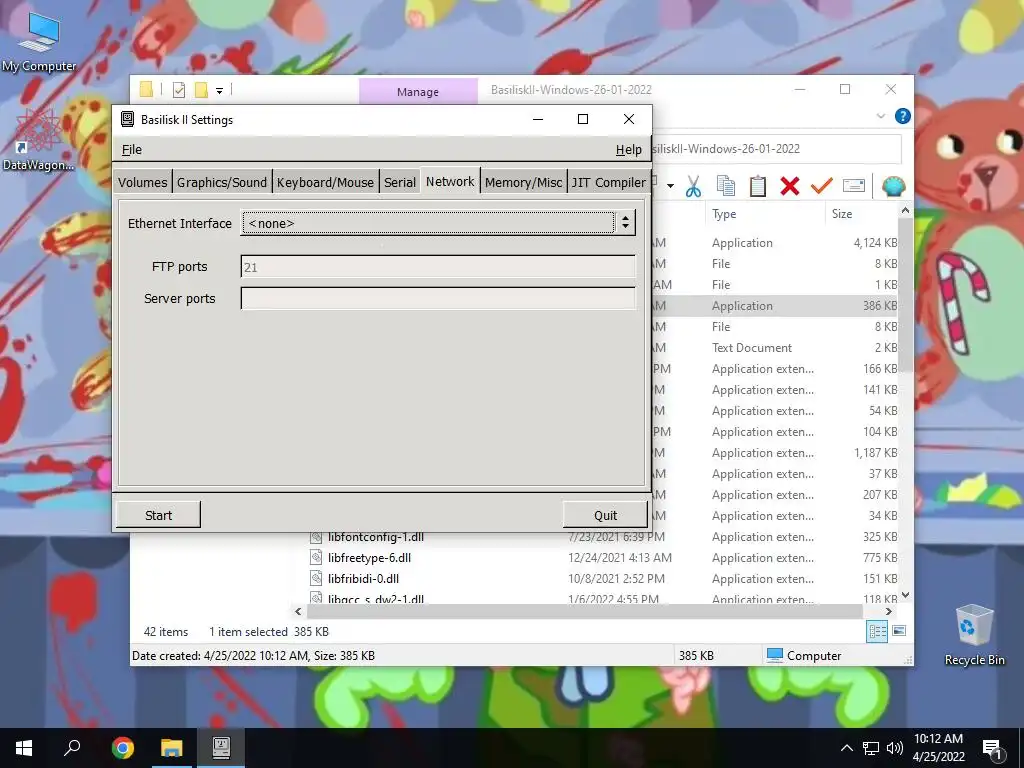Open the view dropdown arrow left of scissors
This screenshot has width=1024, height=768.
670,186
